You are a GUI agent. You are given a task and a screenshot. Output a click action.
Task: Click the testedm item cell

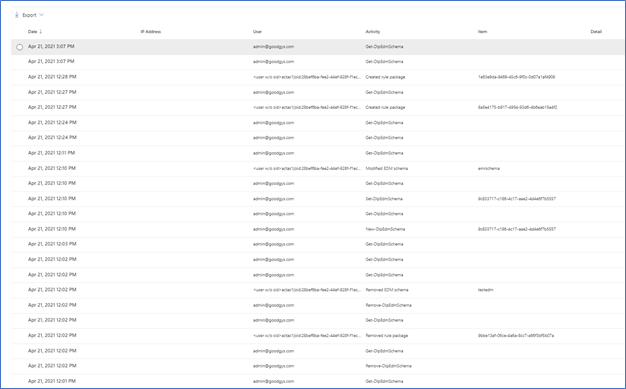485,290
